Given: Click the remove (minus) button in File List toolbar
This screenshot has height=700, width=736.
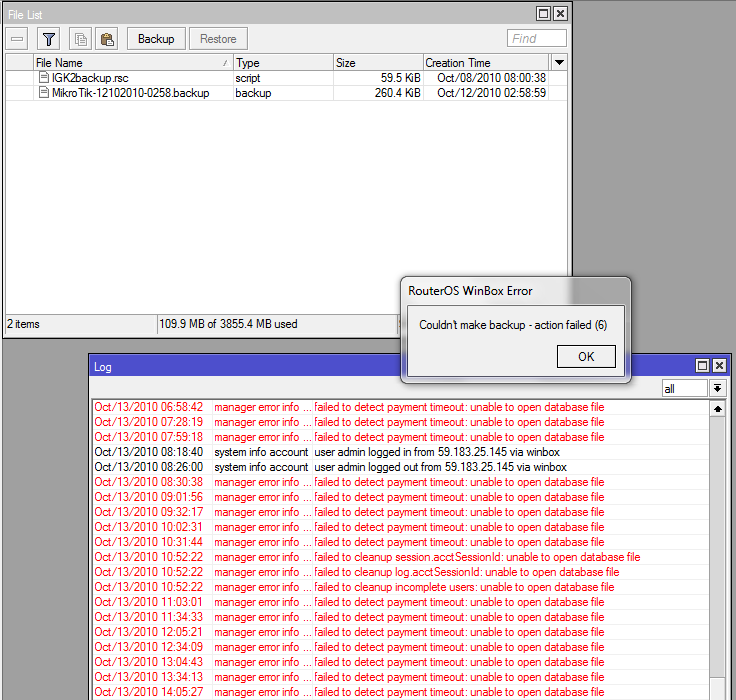Looking at the screenshot, I should [x=17, y=38].
